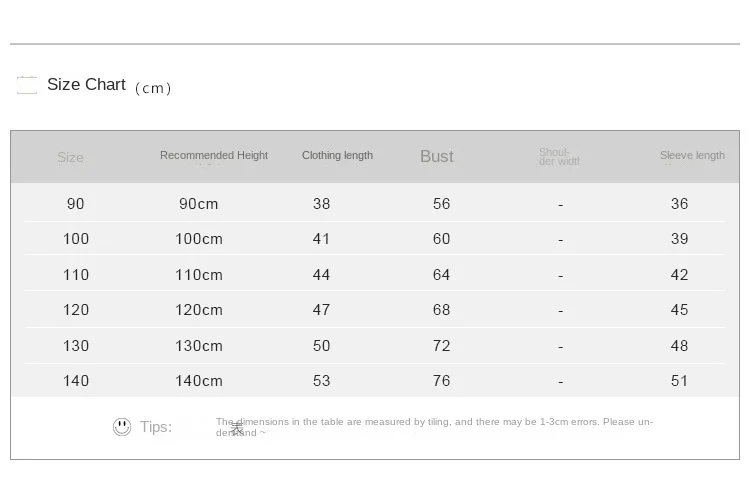Screen dimensions: 750x503
Task: Click the Sleeve length column header
Action: pyautogui.click(x=692, y=156)
